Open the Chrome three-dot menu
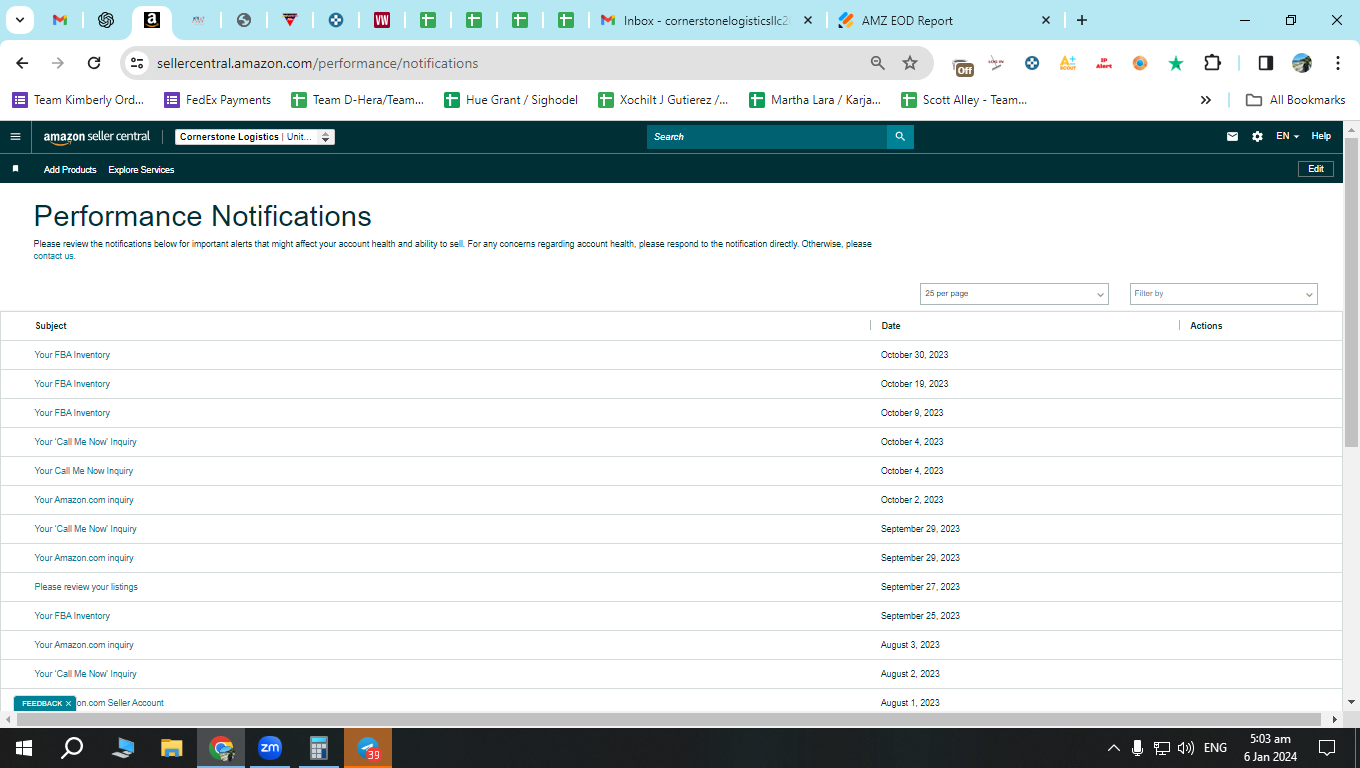This screenshot has height=768, width=1360. tap(1338, 63)
